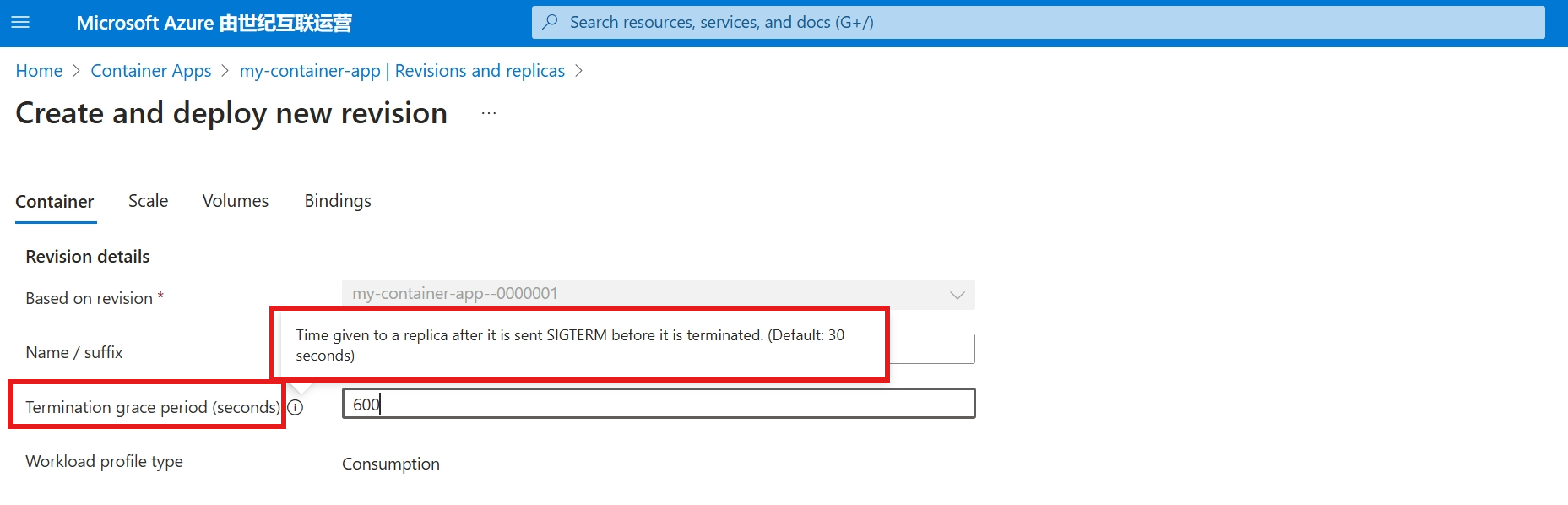Open the Volumes tab
The width and height of the screenshot is (1568, 505).
(236, 201)
